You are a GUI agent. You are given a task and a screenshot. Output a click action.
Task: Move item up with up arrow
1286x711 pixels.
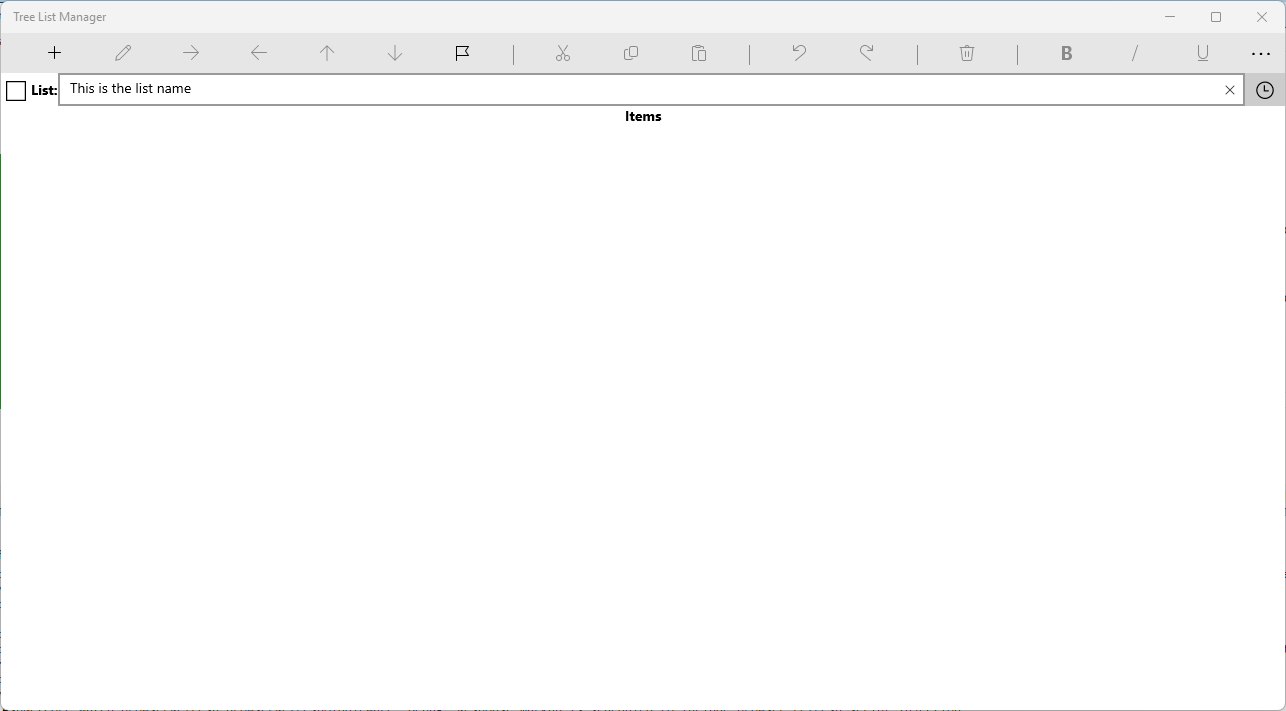(327, 53)
